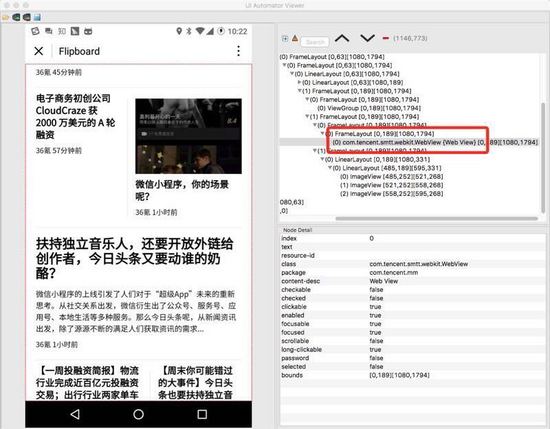Click the open folder toolbar icon

[x=5, y=17]
